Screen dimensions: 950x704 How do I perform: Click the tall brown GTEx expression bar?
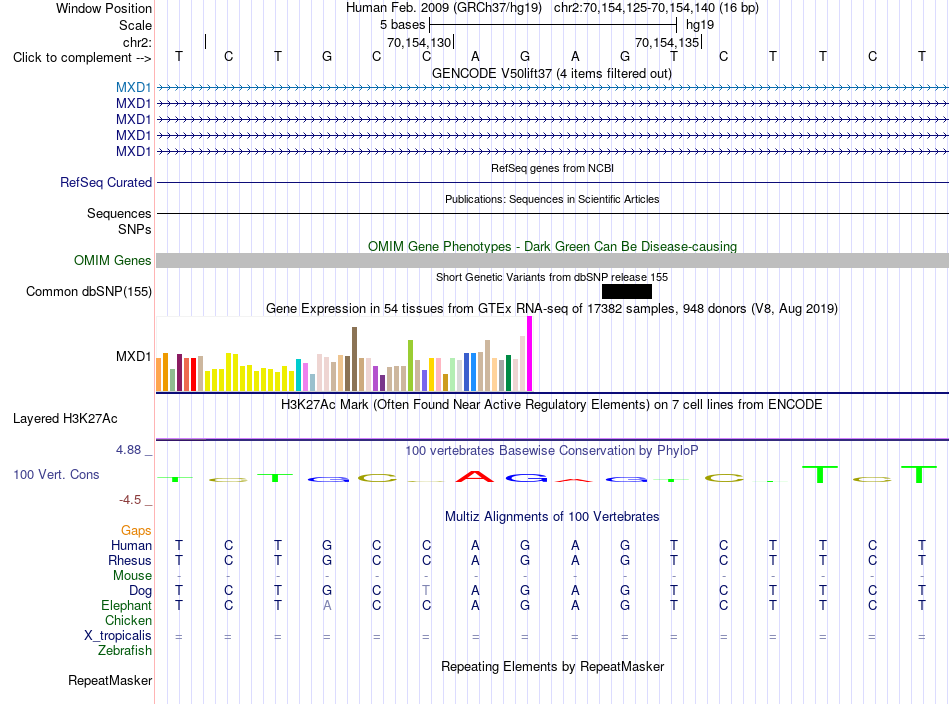click(x=354, y=359)
